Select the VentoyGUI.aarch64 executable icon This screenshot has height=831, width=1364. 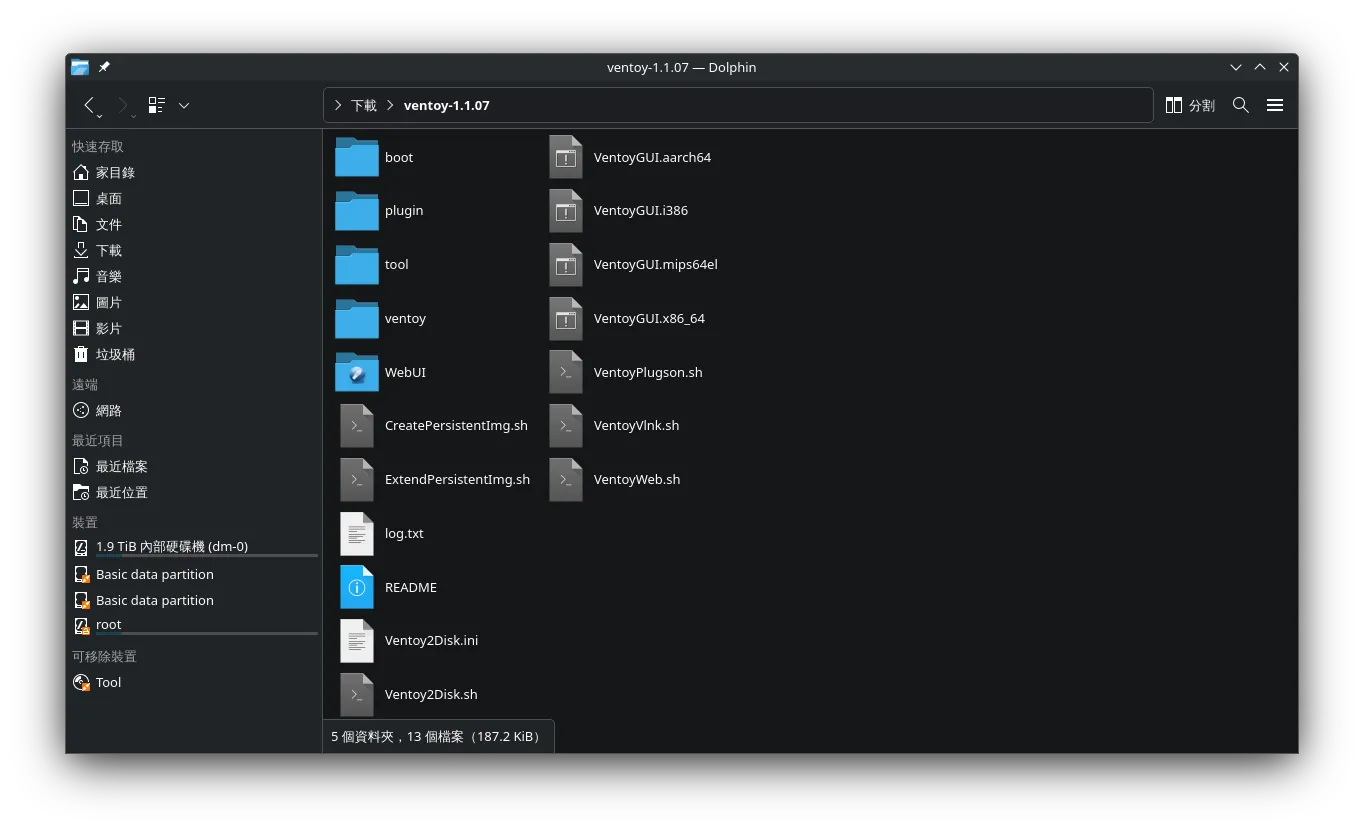point(566,157)
